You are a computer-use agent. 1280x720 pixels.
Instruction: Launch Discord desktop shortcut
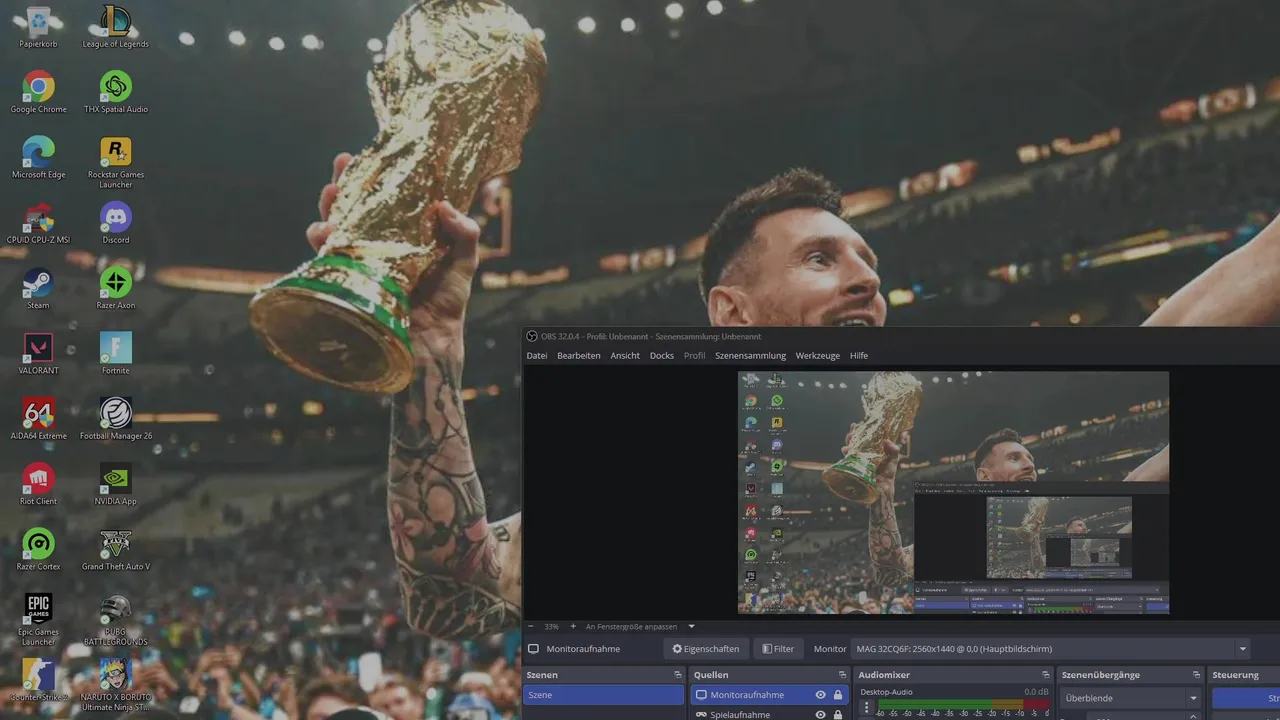click(x=115, y=222)
